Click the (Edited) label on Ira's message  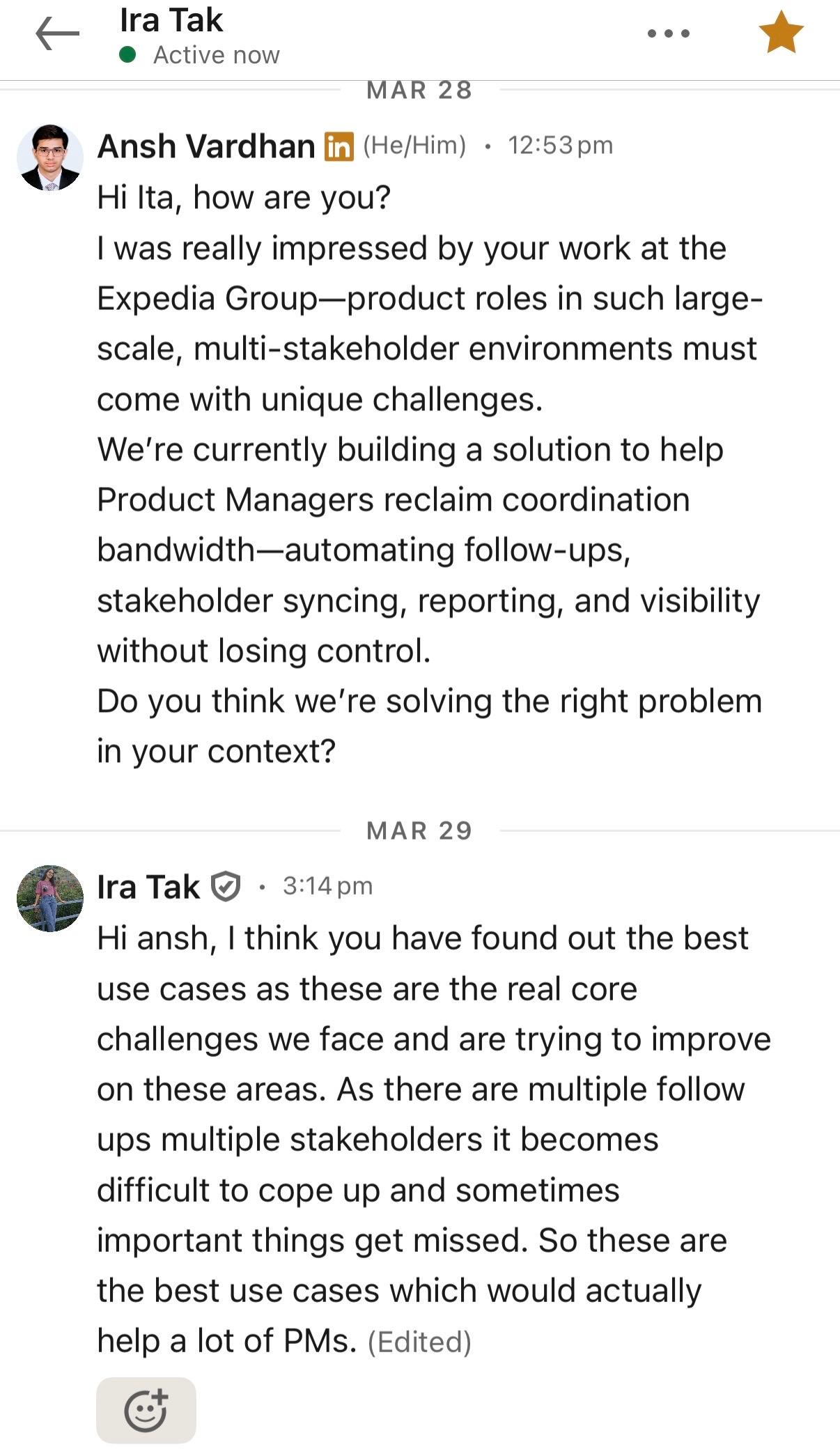point(419,1342)
